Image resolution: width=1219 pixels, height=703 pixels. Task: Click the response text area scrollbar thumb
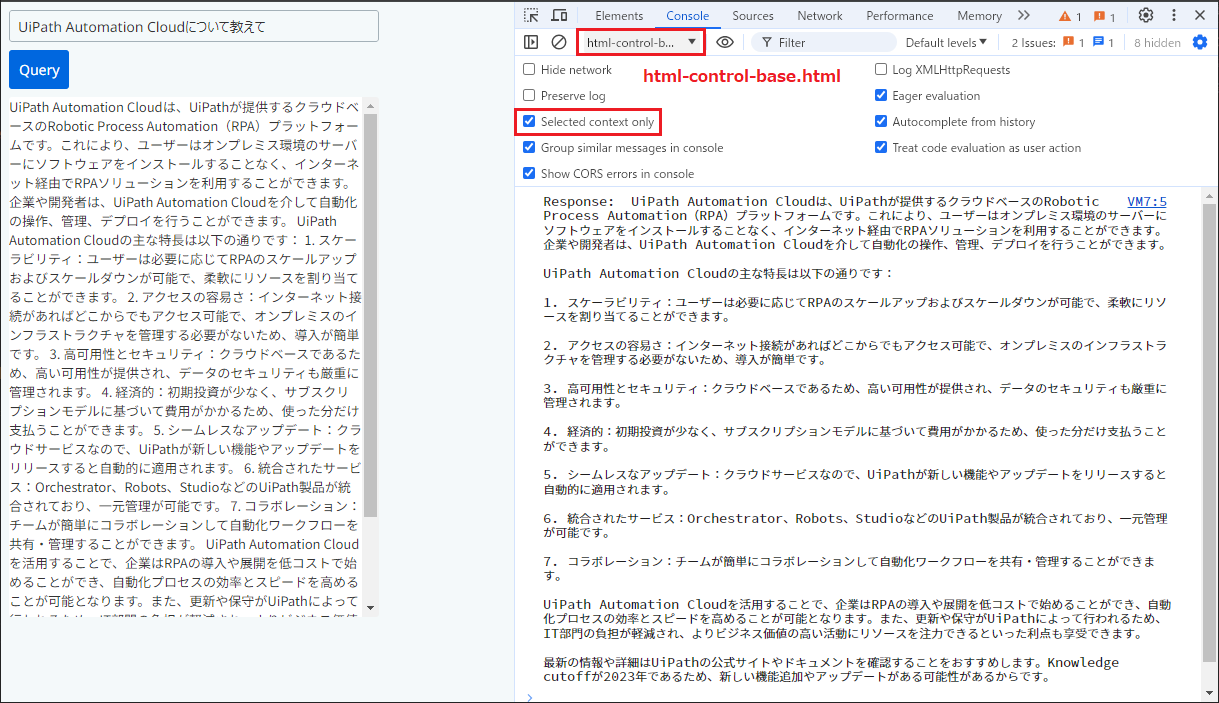371,315
